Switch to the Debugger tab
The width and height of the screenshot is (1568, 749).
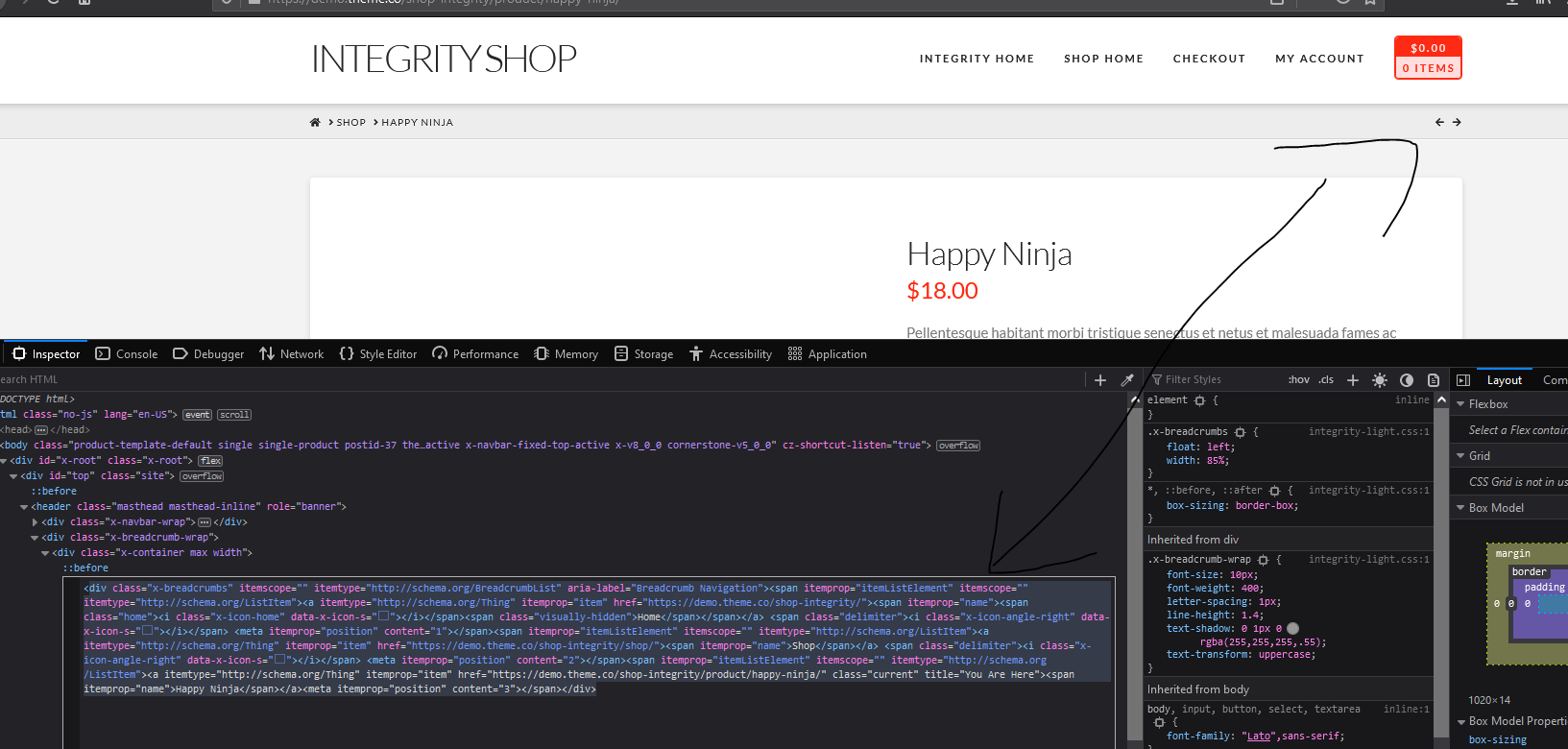coord(208,353)
